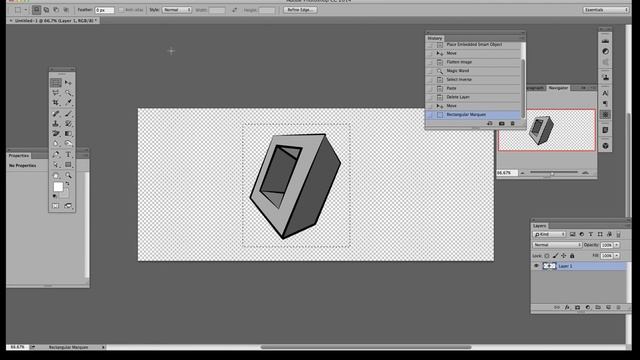Viewport: 640px width, 360px height.
Task: Change screen mode from the toolbox
Action: (x=68, y=206)
